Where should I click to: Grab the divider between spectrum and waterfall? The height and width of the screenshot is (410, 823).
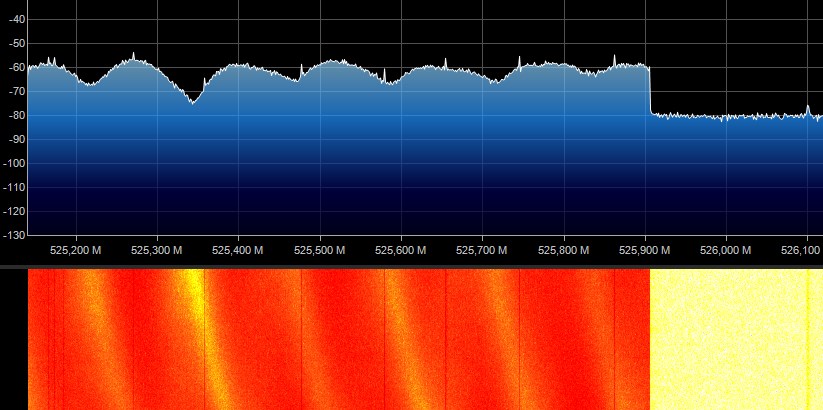click(411, 267)
